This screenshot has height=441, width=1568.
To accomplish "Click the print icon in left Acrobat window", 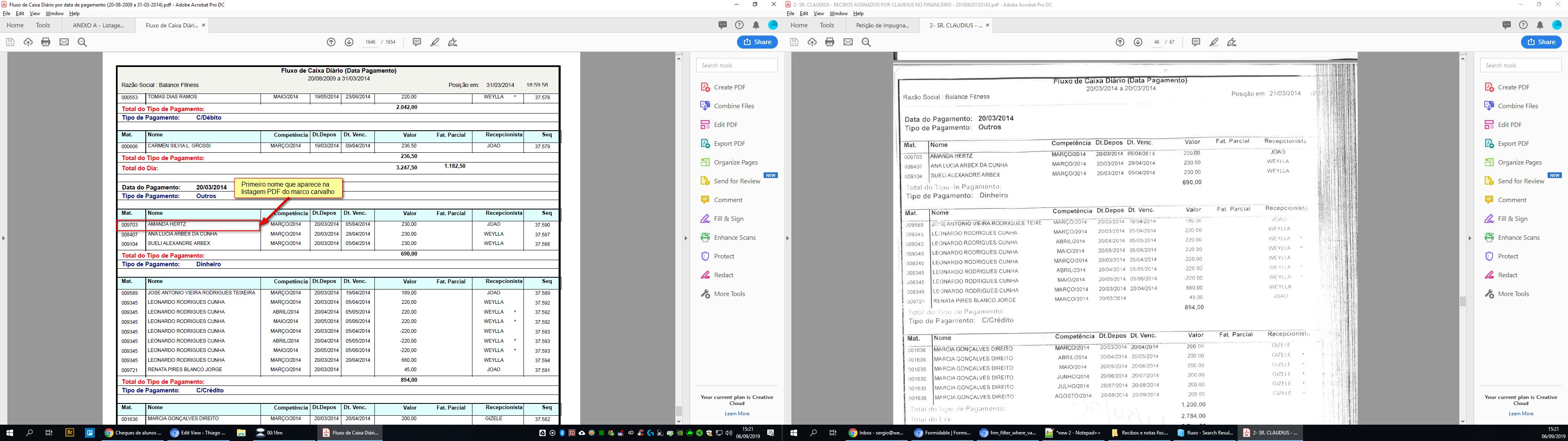I will click(46, 42).
